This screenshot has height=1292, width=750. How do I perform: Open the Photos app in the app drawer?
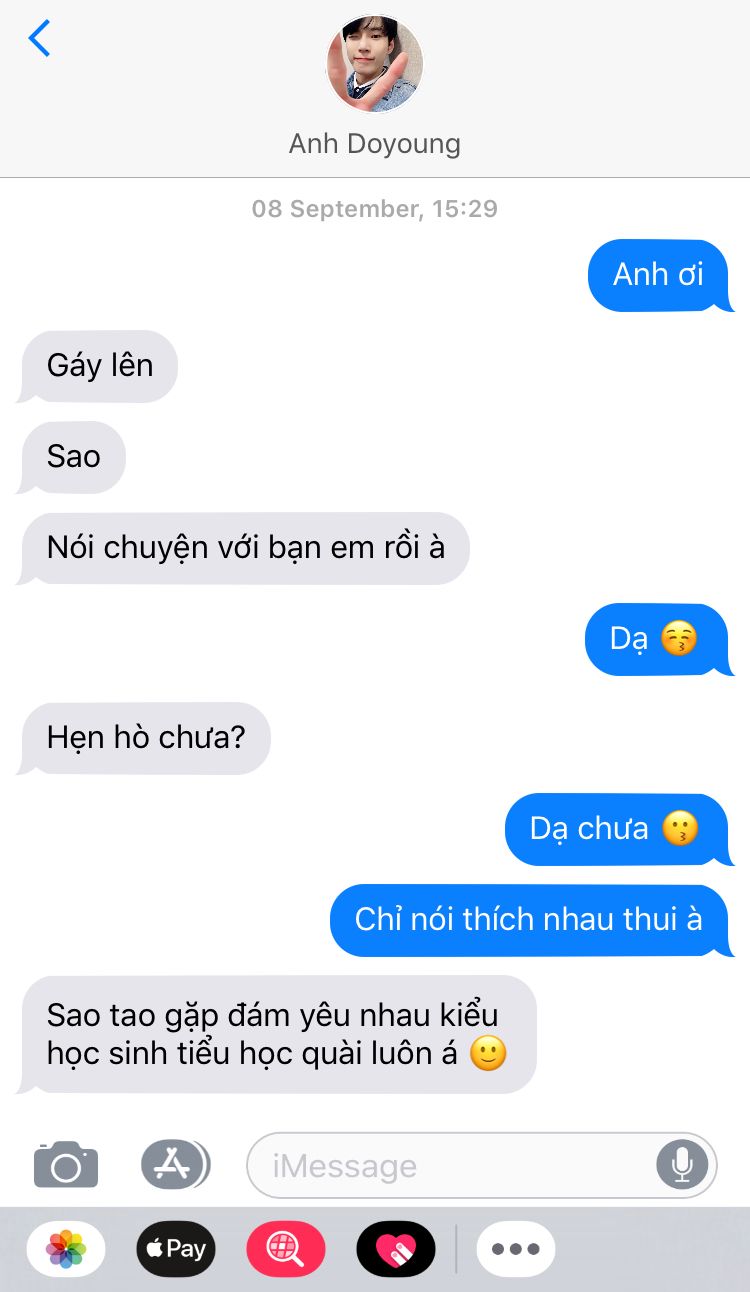pos(66,1248)
